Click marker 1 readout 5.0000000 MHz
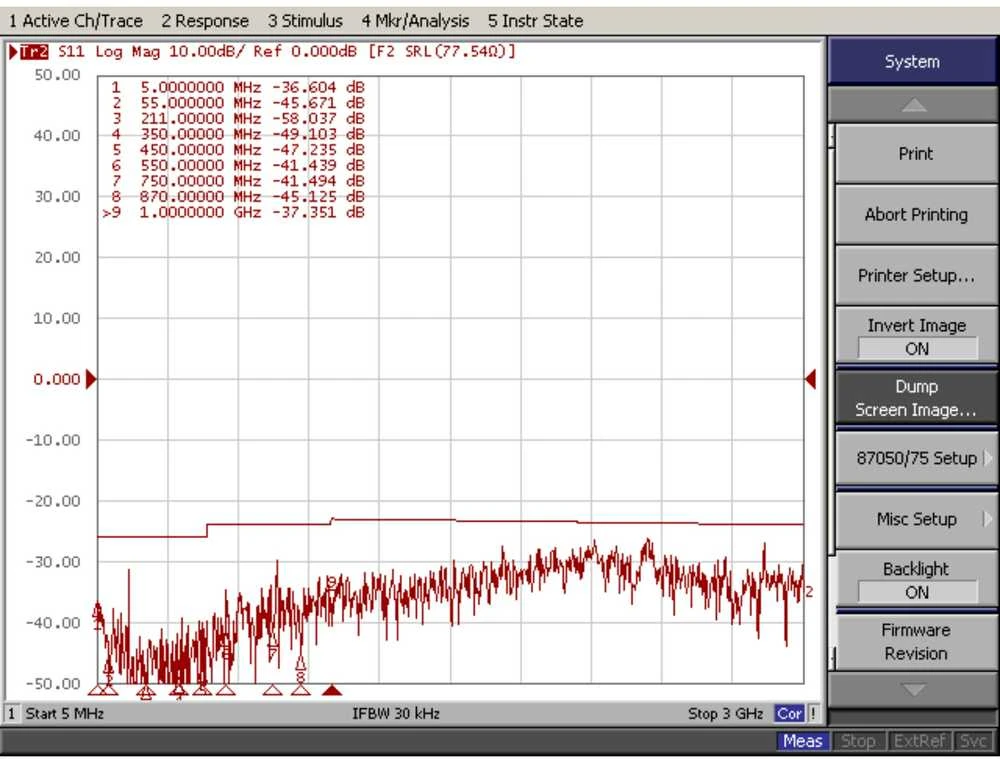Image resolution: width=1000 pixels, height=759 pixels. [x=237, y=87]
